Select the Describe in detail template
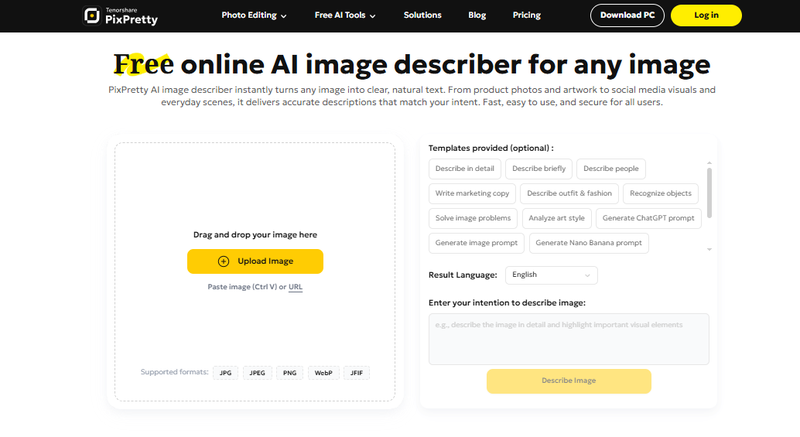 click(464, 169)
